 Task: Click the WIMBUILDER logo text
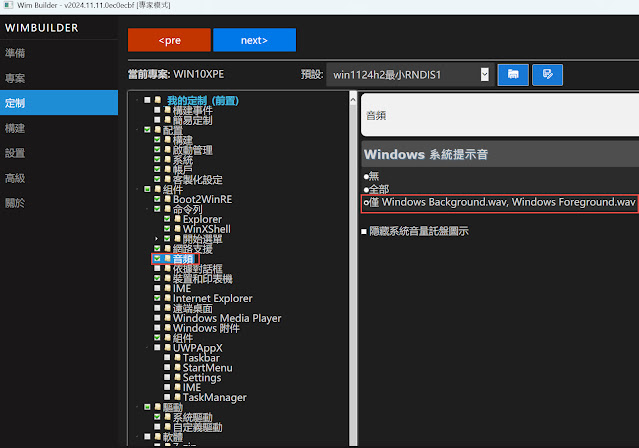41,28
